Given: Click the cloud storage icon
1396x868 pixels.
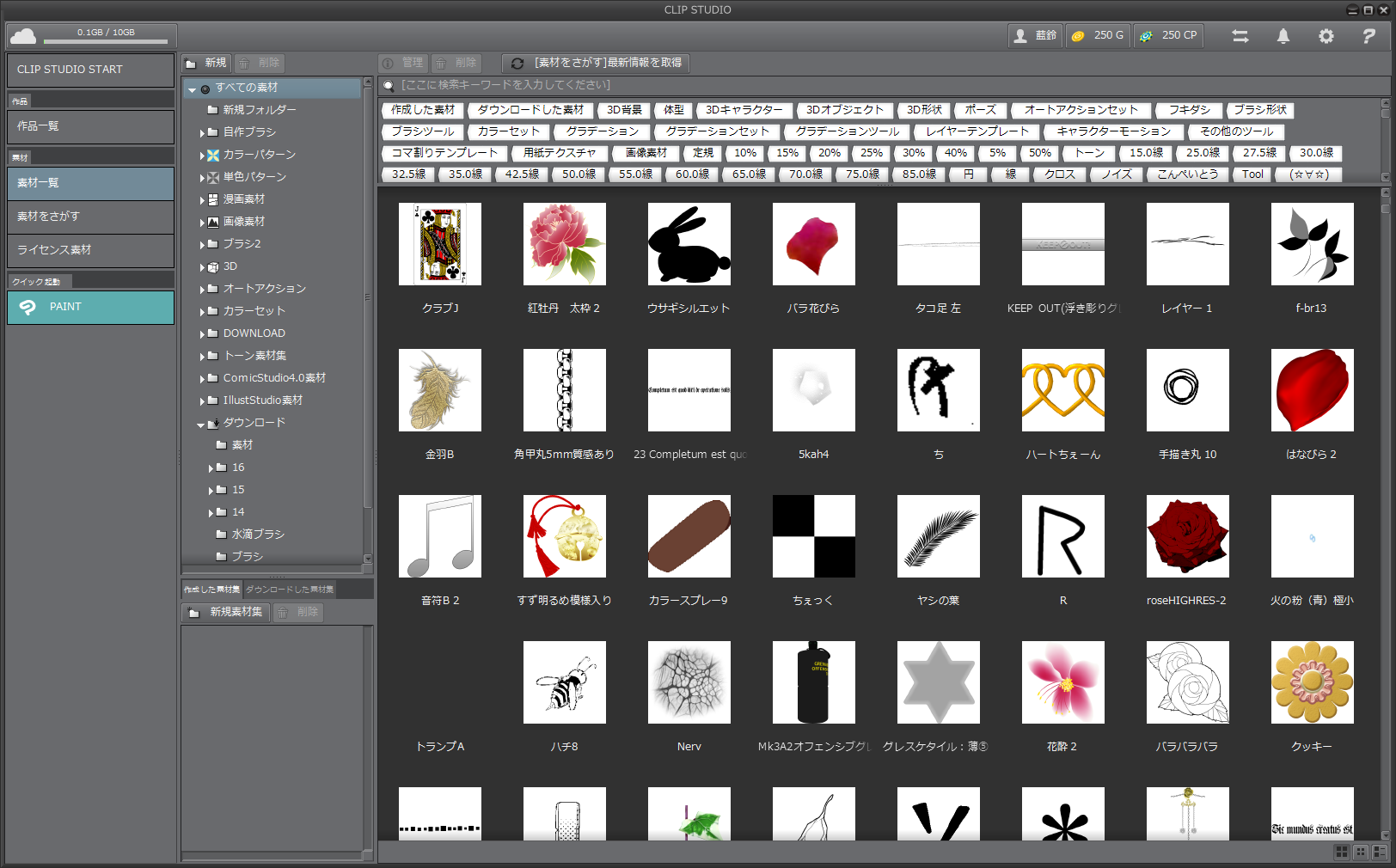Looking at the screenshot, I should (23, 36).
